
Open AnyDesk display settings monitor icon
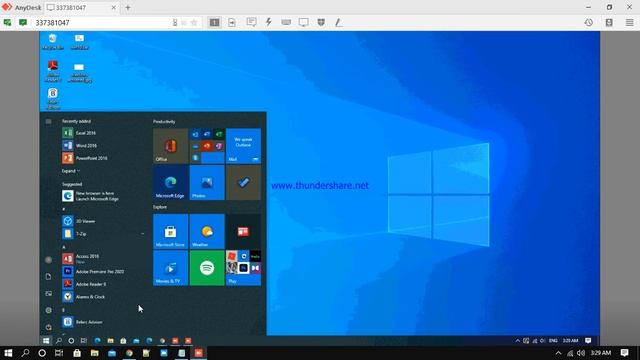click(x=303, y=22)
